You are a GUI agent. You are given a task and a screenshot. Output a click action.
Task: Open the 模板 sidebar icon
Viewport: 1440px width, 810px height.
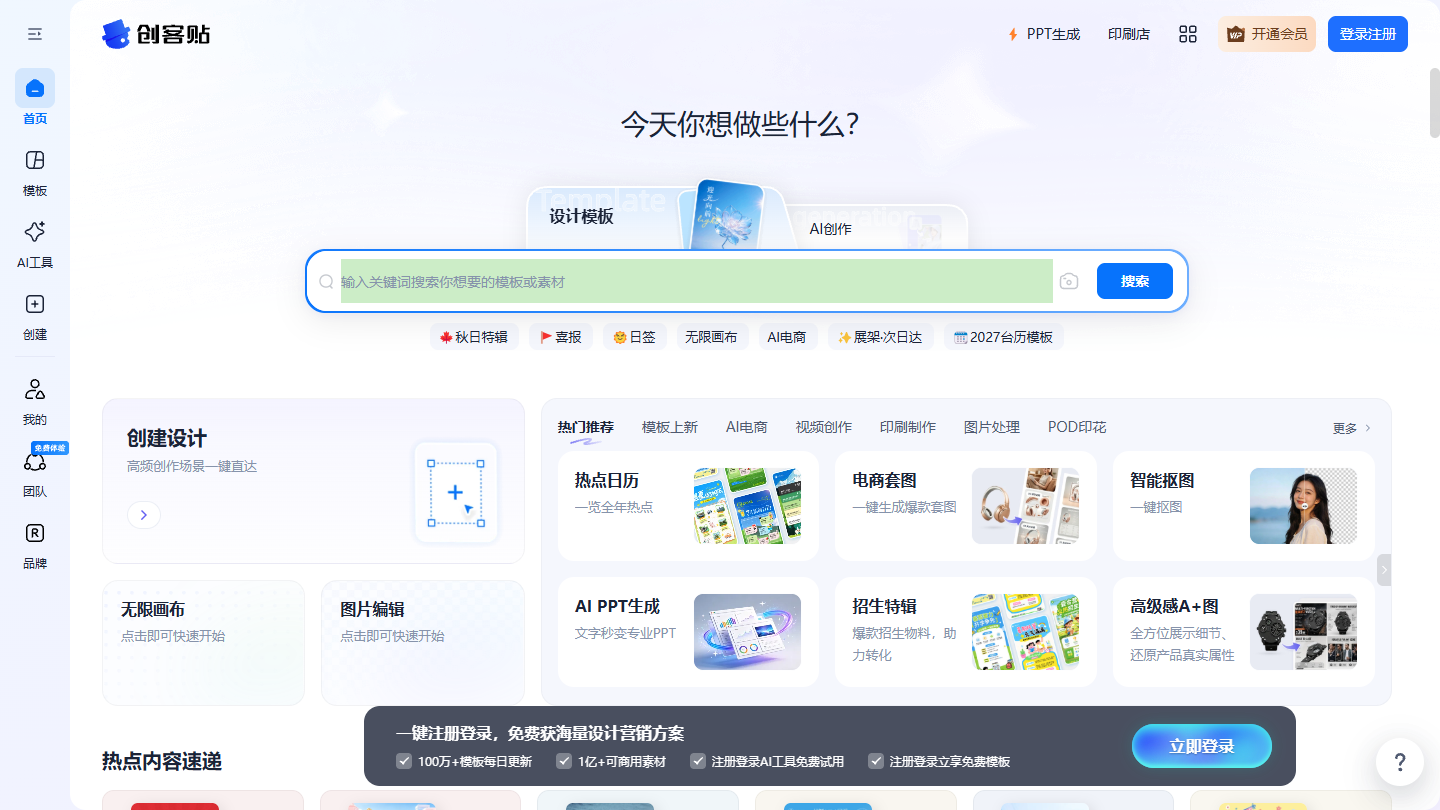click(35, 160)
